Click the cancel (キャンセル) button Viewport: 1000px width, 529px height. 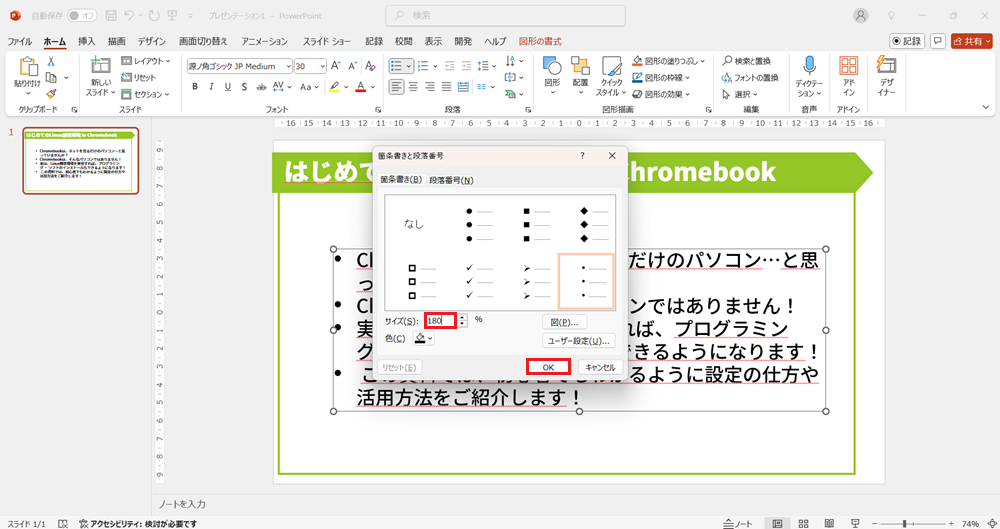click(x=600, y=368)
